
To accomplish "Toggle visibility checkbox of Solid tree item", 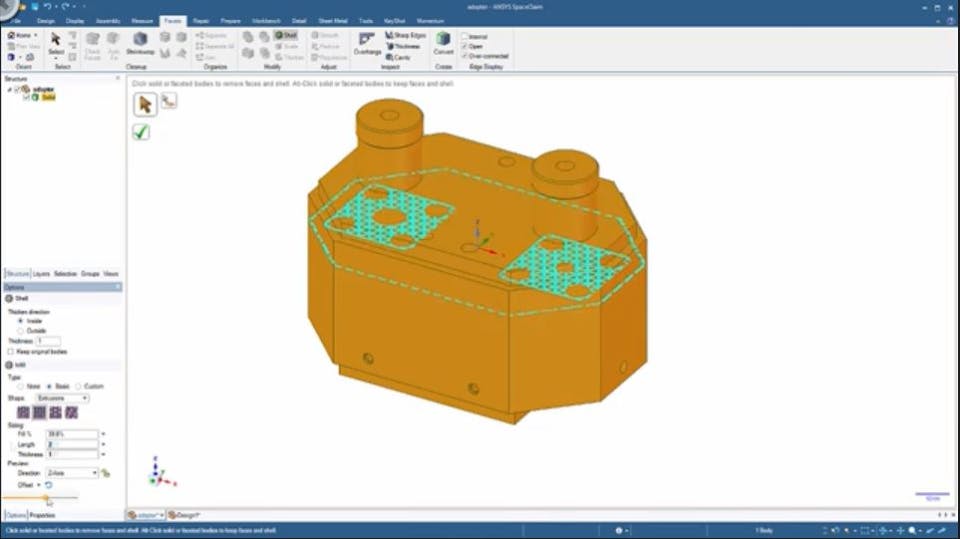I will [x=27, y=97].
